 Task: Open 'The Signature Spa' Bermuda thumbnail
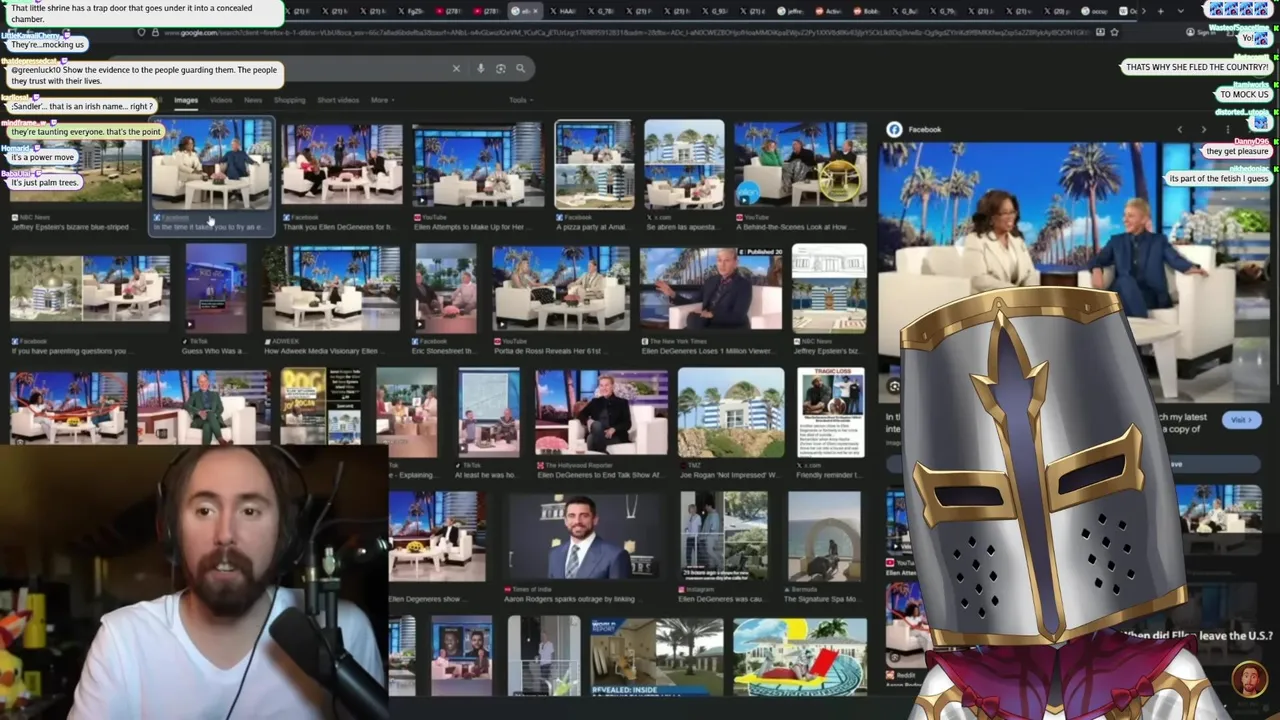coord(824,536)
